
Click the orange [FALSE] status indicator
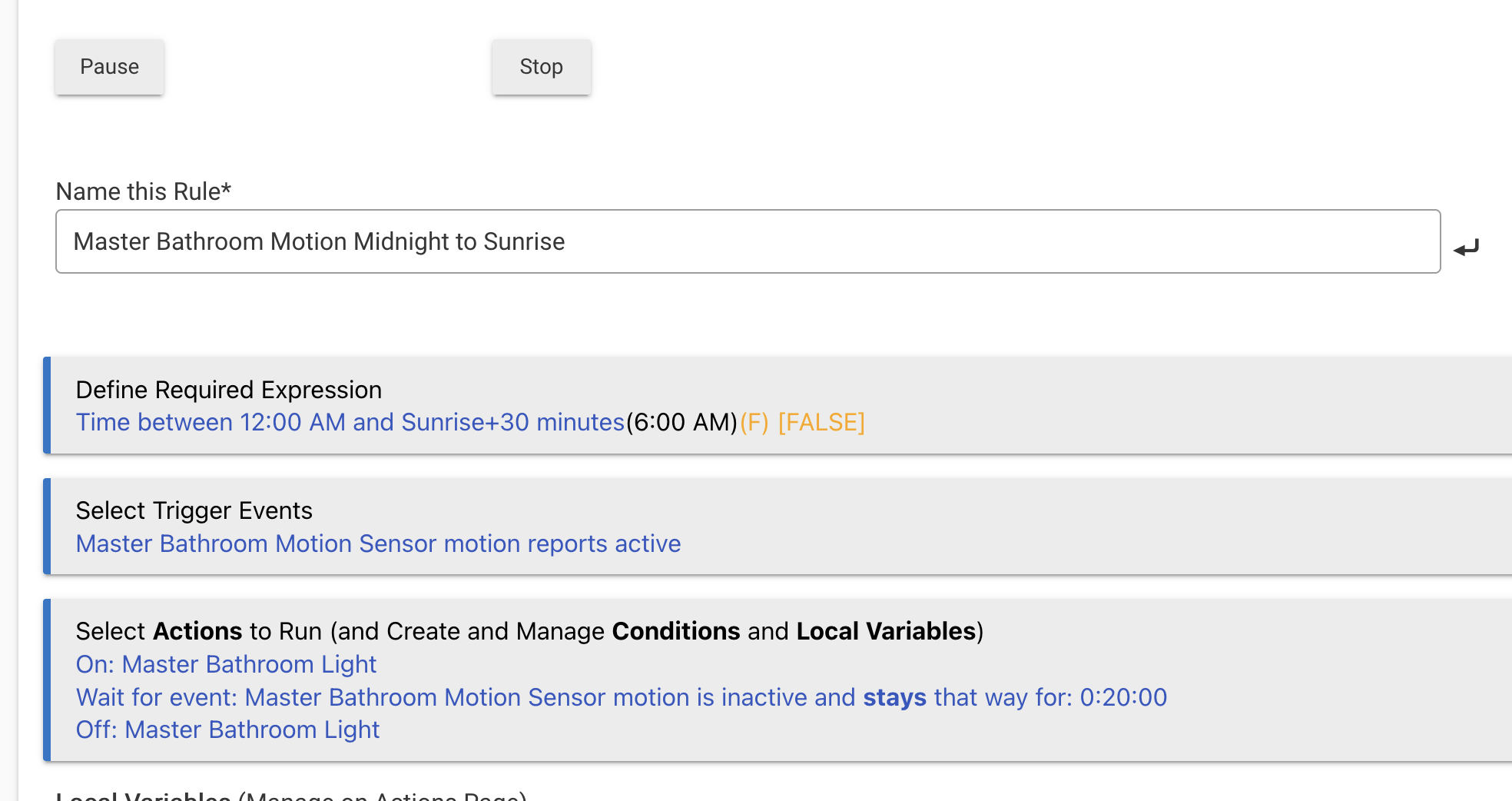click(821, 422)
